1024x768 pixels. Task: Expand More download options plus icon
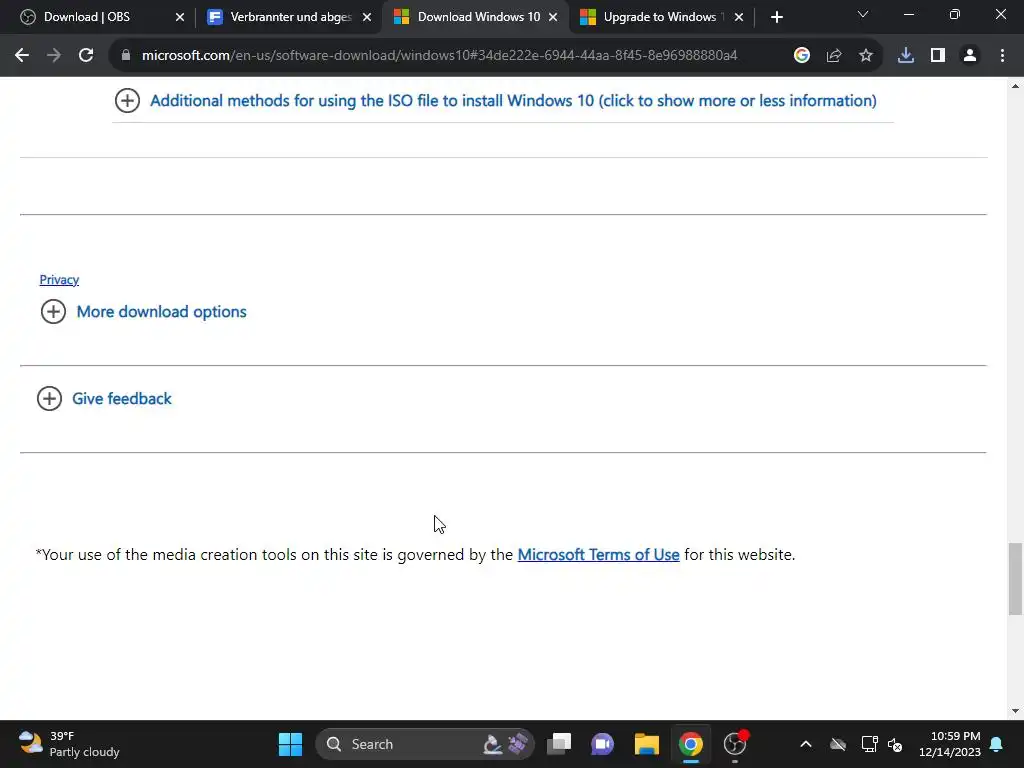tap(54, 312)
